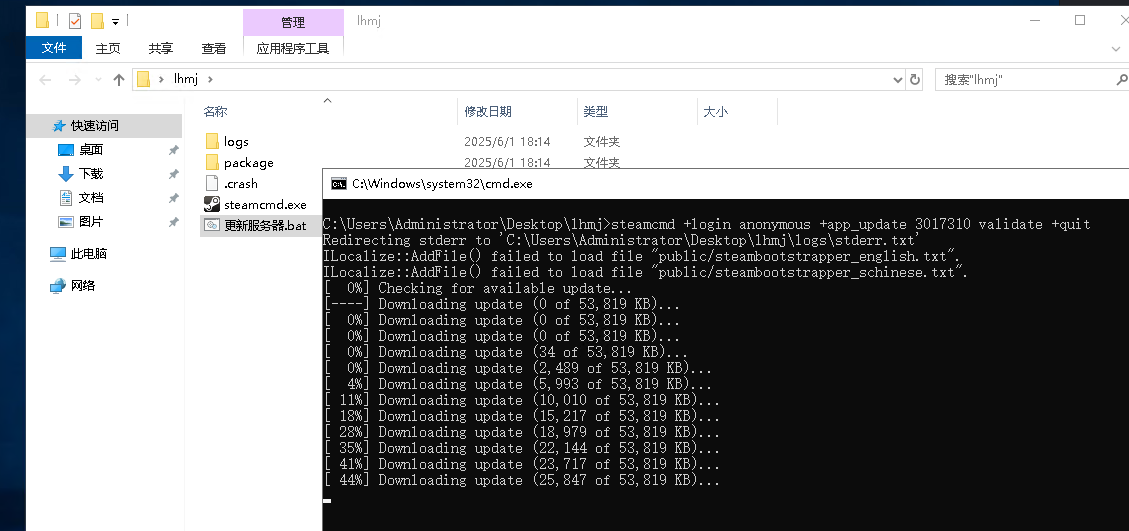Click the 下载 download arrow icon
The width and height of the screenshot is (1129, 531).
tap(66, 174)
